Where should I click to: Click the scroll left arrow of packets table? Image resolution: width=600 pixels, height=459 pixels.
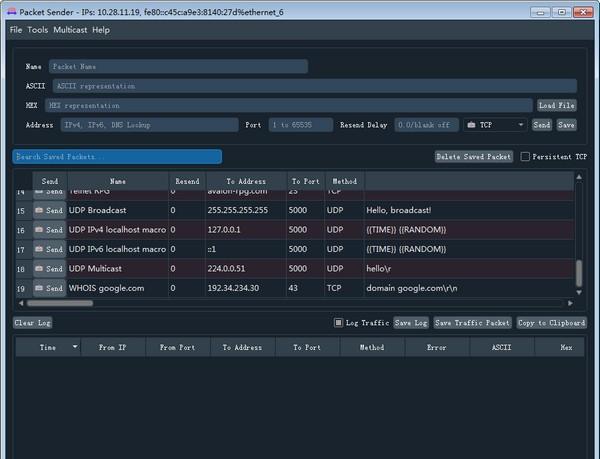click(x=21, y=303)
